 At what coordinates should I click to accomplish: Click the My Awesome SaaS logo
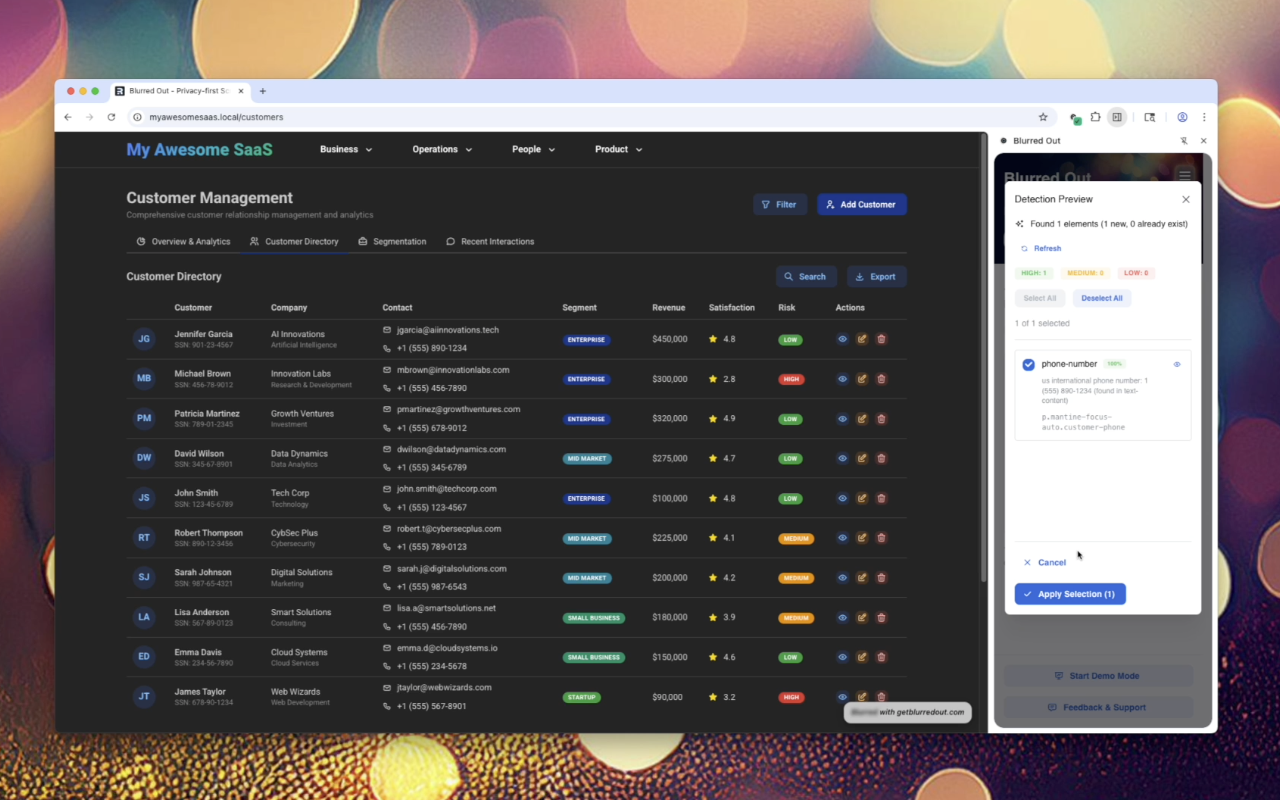199,150
